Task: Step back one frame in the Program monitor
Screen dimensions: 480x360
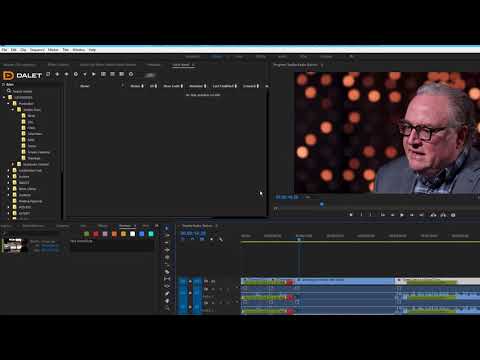Action: point(392,215)
